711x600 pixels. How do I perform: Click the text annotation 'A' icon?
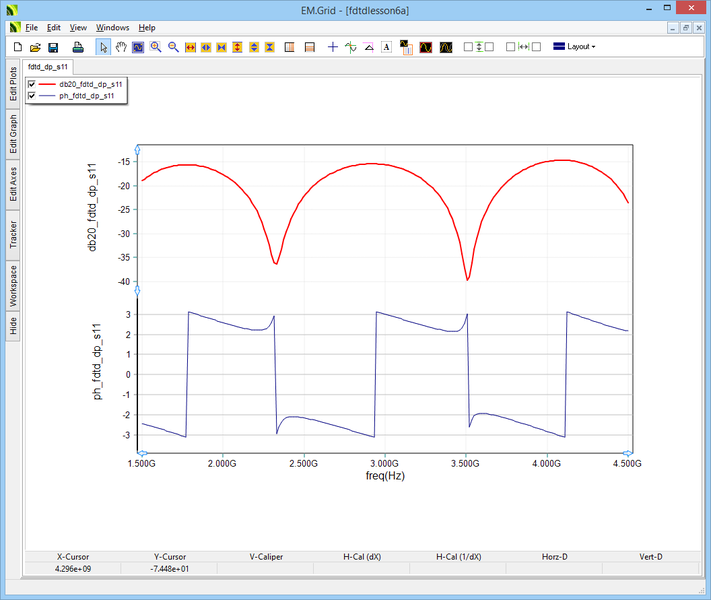point(386,47)
